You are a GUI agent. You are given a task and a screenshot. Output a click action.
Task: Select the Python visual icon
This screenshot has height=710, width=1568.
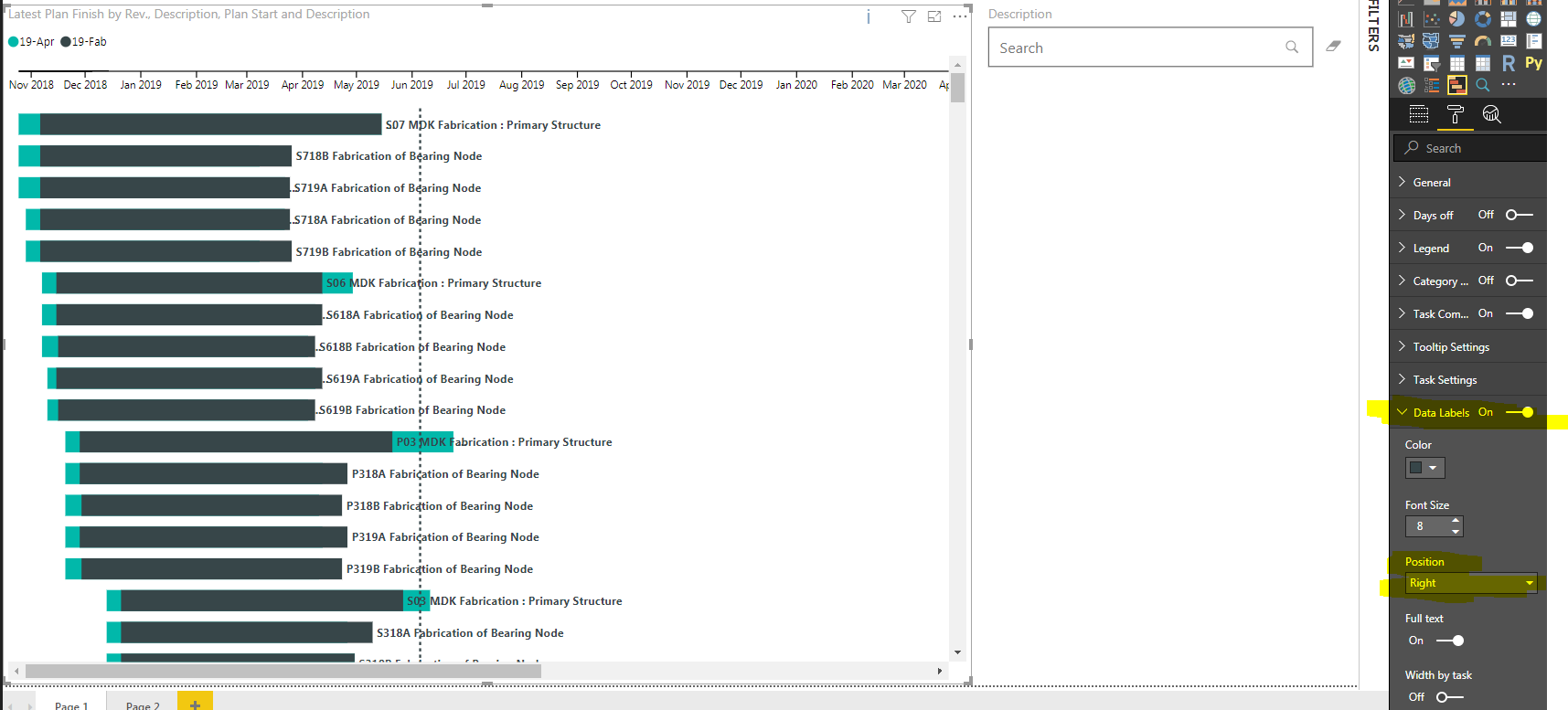coord(1534,63)
